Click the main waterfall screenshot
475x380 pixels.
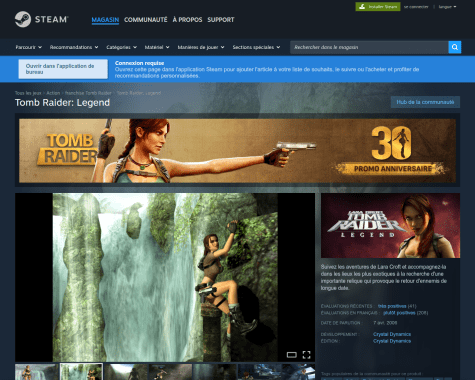[x=165, y=277]
